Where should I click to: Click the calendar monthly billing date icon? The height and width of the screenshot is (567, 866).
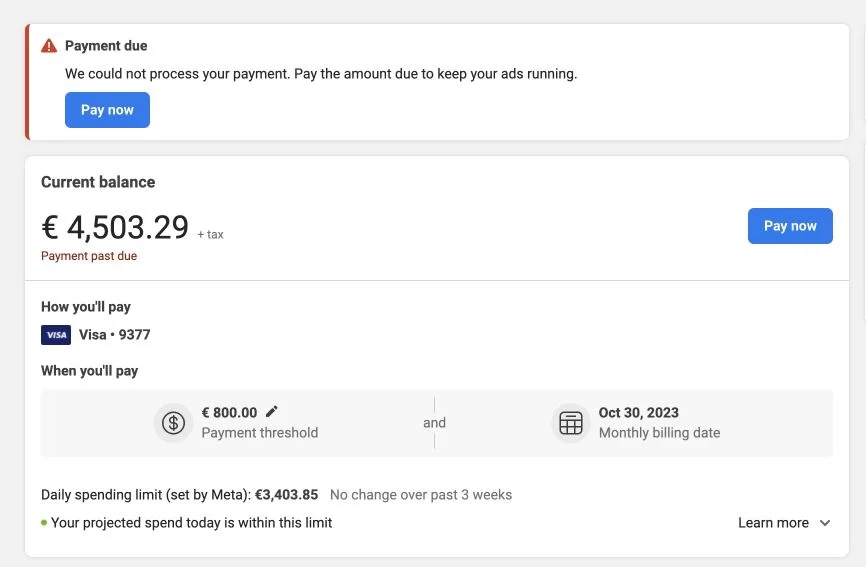pyautogui.click(x=571, y=423)
